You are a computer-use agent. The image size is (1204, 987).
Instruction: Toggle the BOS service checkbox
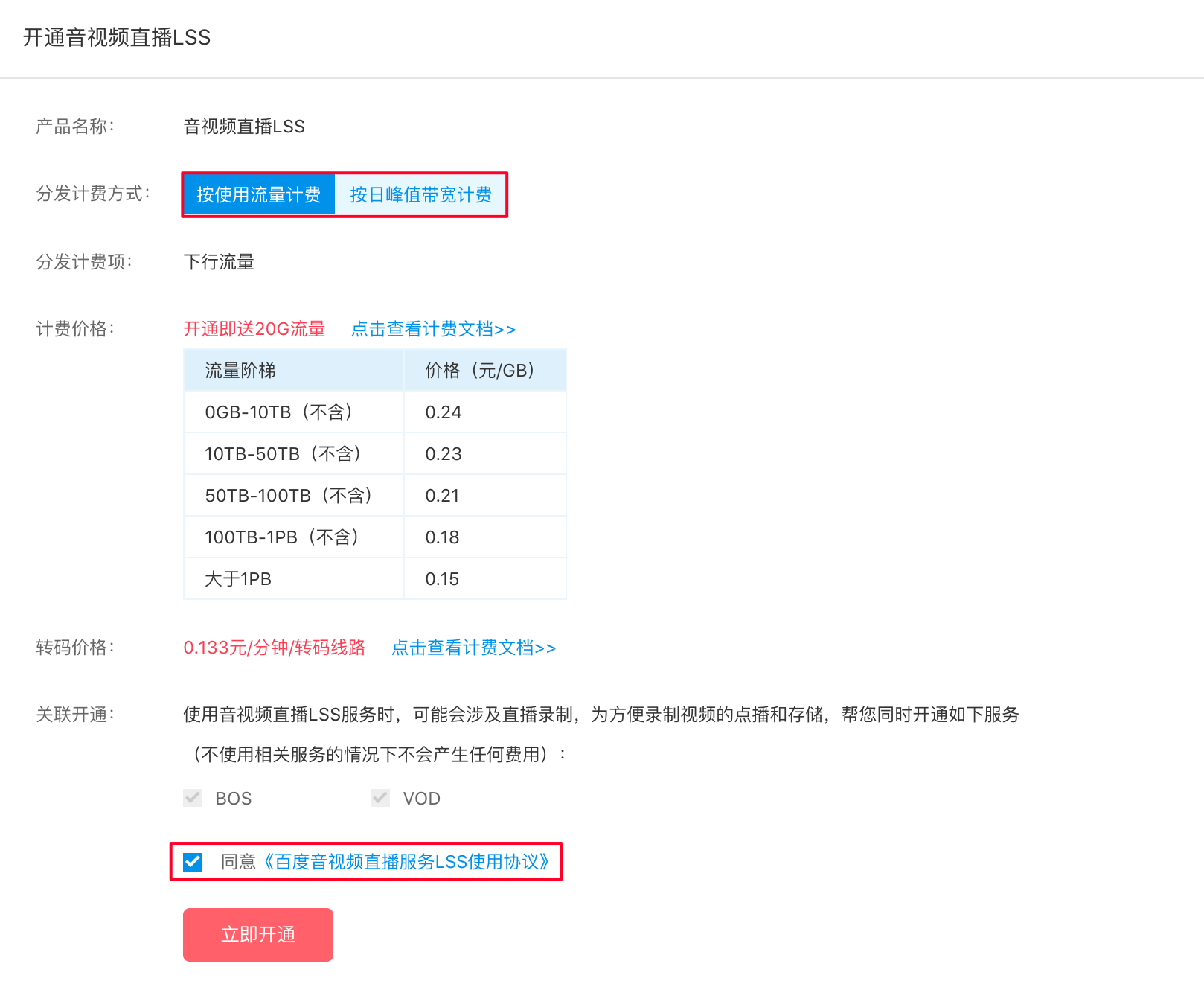coord(193,798)
